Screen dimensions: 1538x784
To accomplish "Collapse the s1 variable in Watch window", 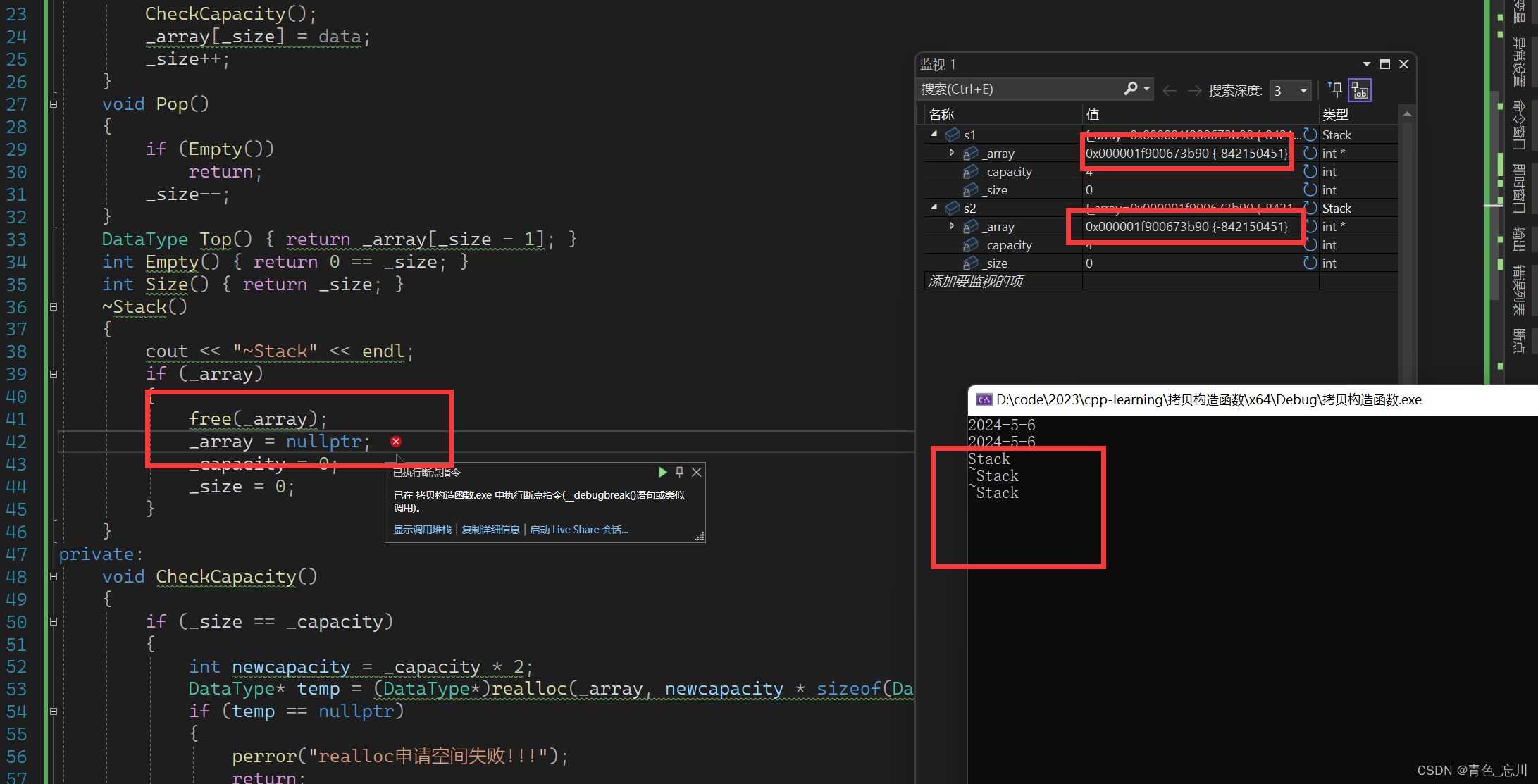I will 934,134.
